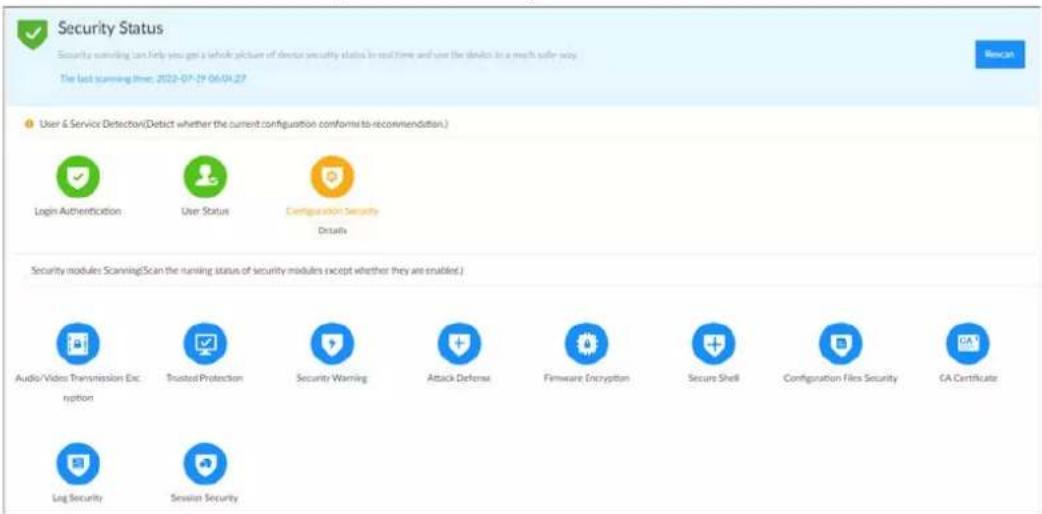Click the Trusted Protection label
The width and height of the screenshot is (1042, 514).
205,378
